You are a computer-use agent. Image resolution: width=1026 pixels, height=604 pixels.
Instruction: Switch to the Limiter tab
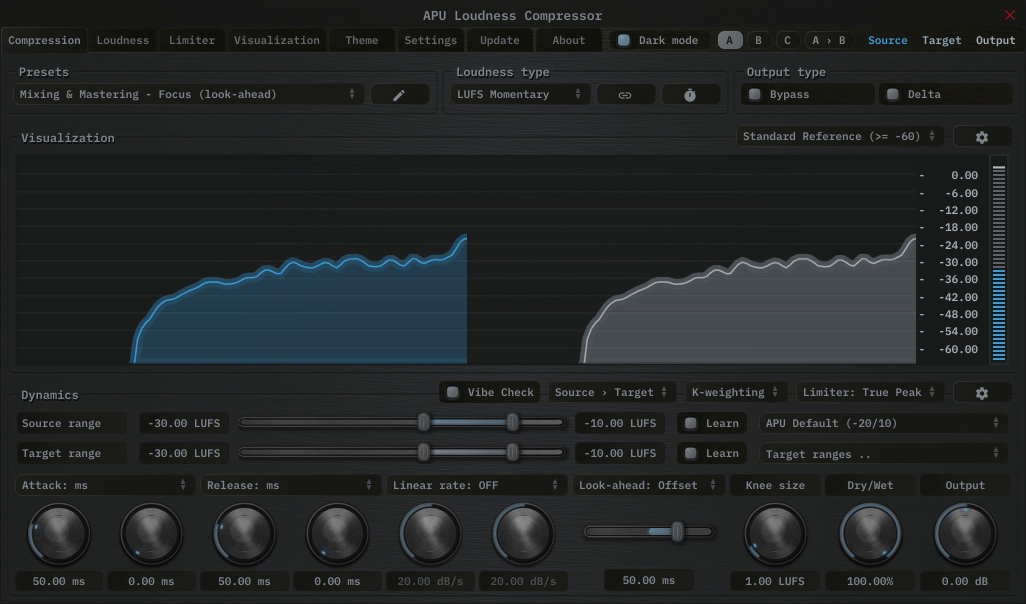[191, 41]
